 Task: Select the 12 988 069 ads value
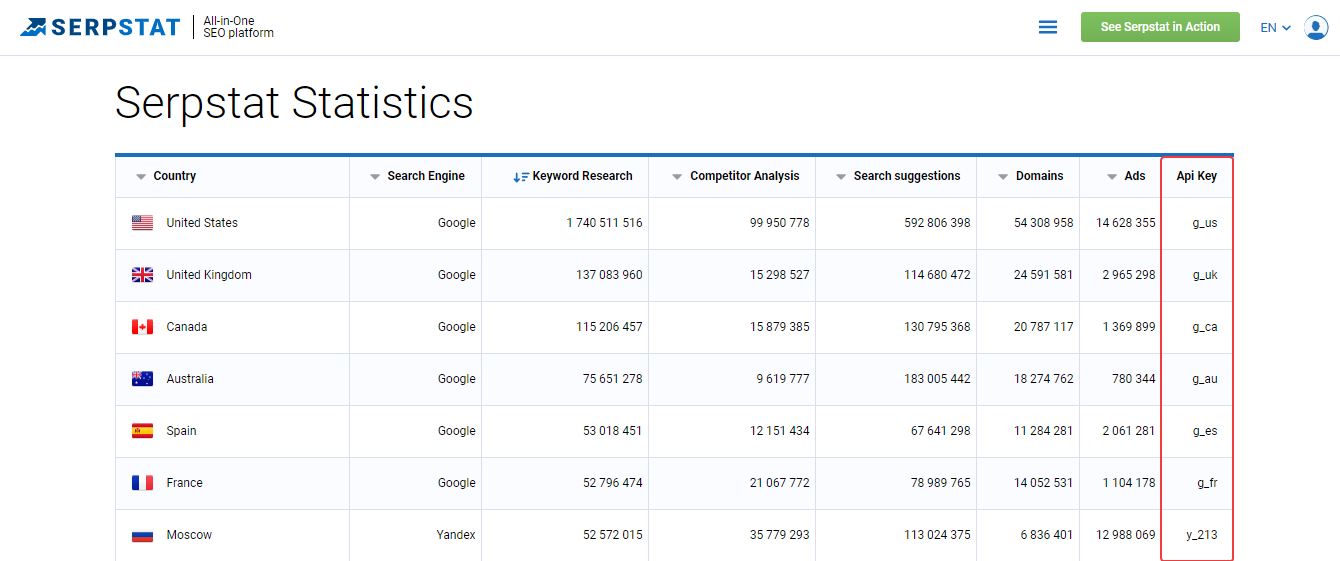tap(1126, 535)
